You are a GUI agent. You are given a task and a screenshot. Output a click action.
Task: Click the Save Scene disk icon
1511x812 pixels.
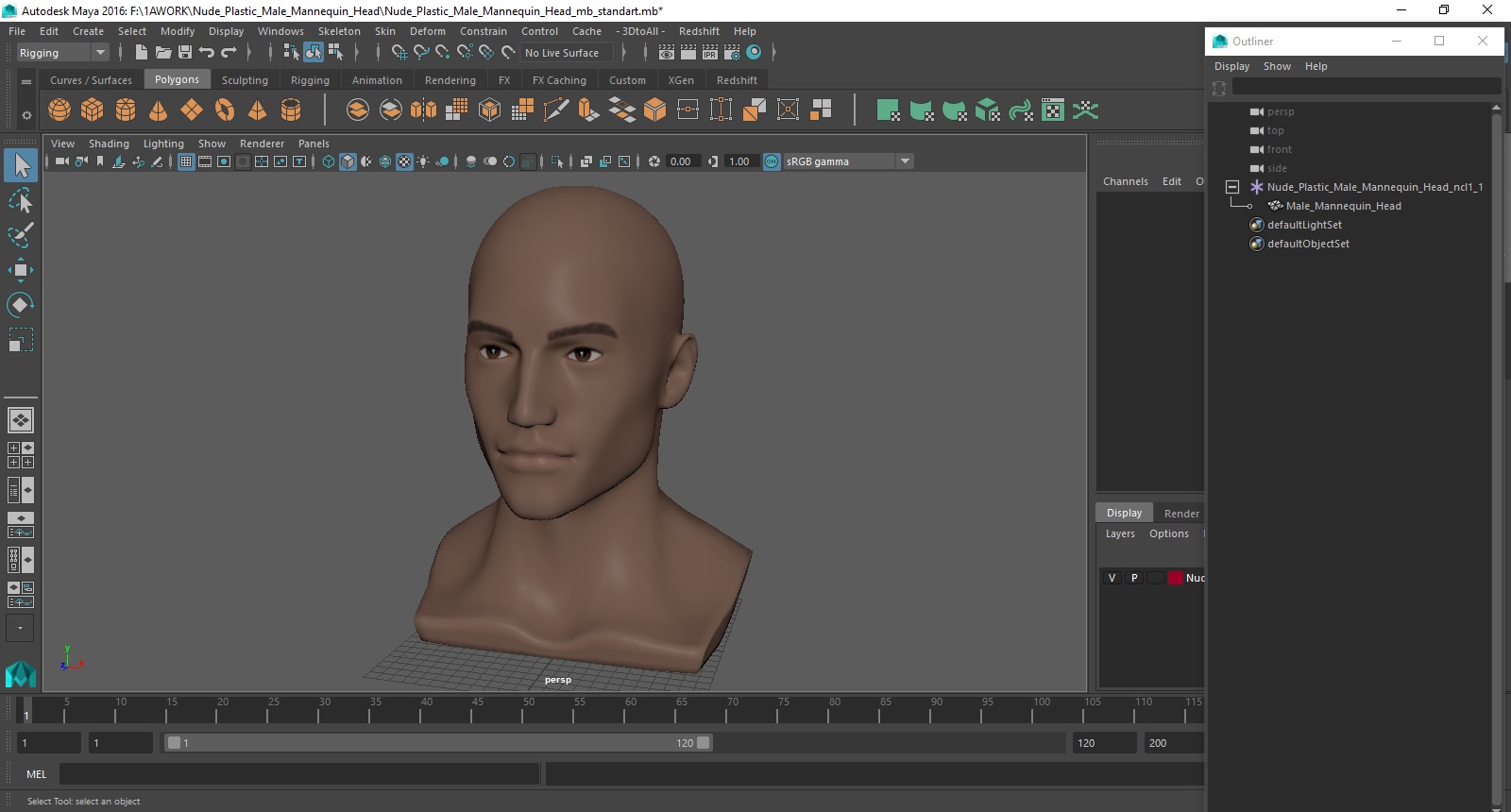point(185,53)
